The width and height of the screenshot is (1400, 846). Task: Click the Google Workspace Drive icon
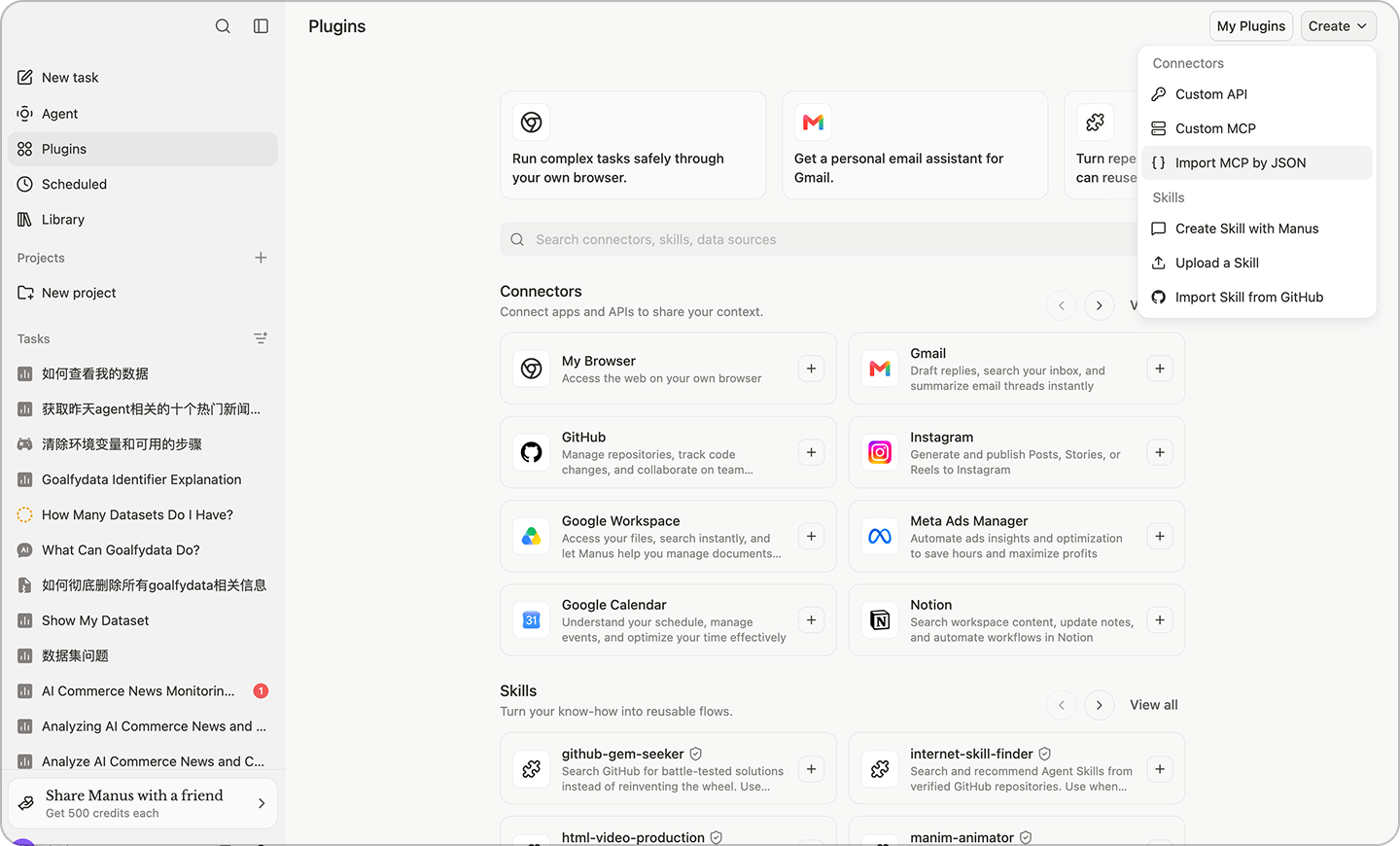click(532, 536)
